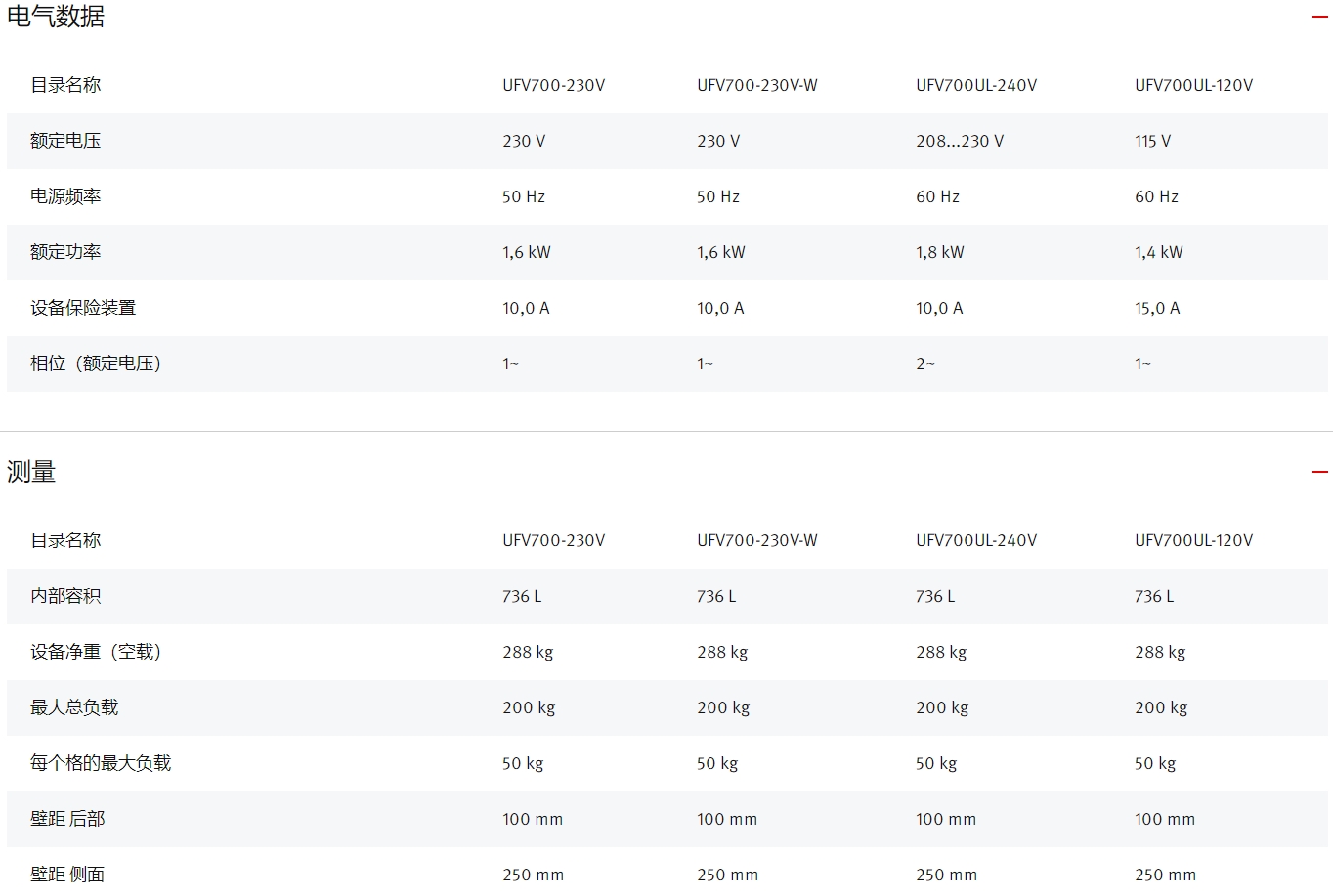Collapse the 电气数据 section via minus icon
Image resolution: width=1333 pixels, height=896 pixels.
tap(1319, 17)
